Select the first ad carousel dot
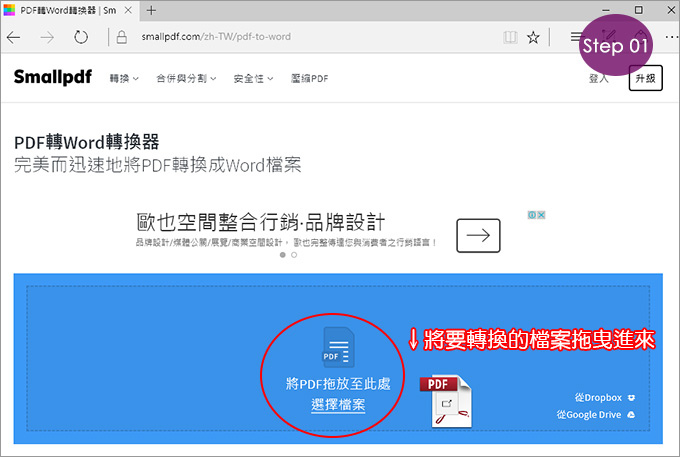The width and height of the screenshot is (680, 457). [283, 255]
